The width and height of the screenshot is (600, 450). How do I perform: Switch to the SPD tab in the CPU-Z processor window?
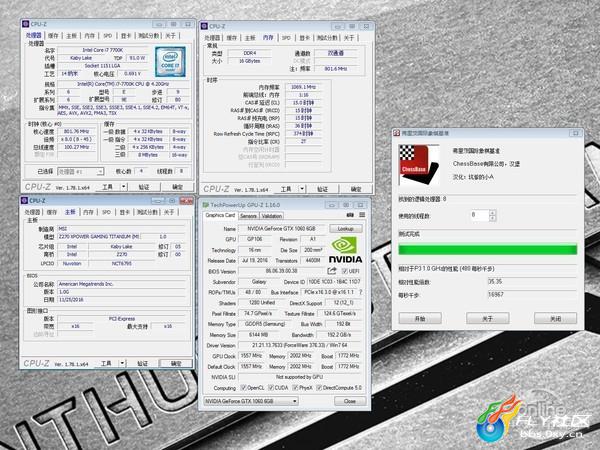click(108, 36)
